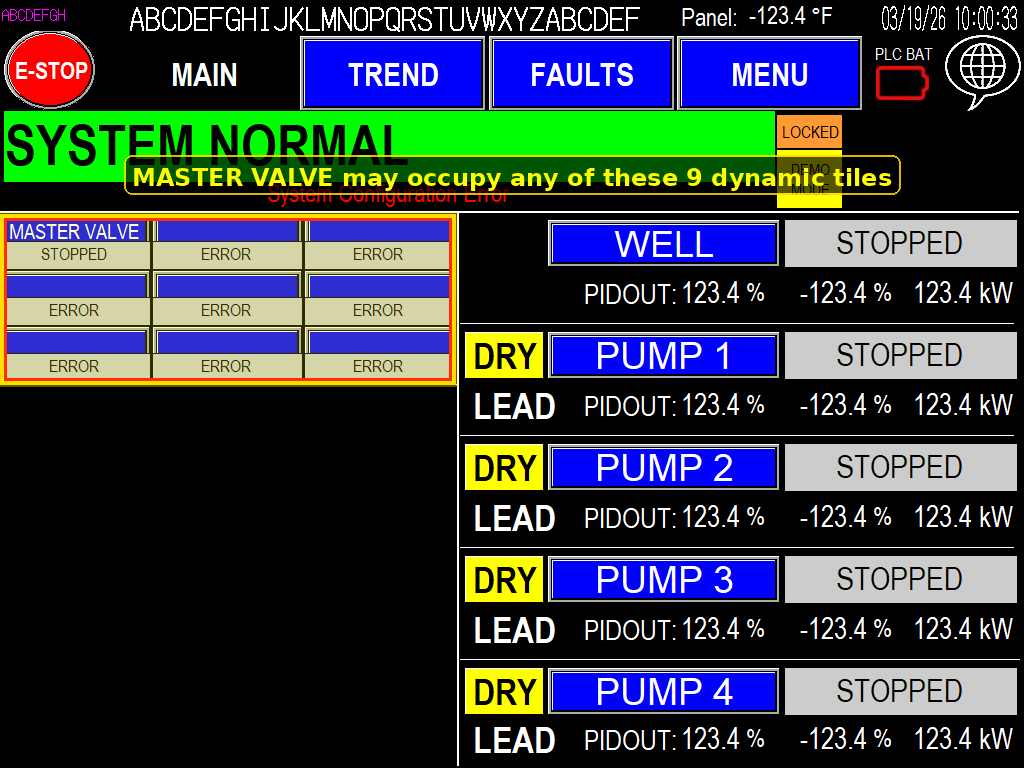The width and height of the screenshot is (1024, 768).
Task: Switch to the MAIN screen
Action: (x=204, y=74)
